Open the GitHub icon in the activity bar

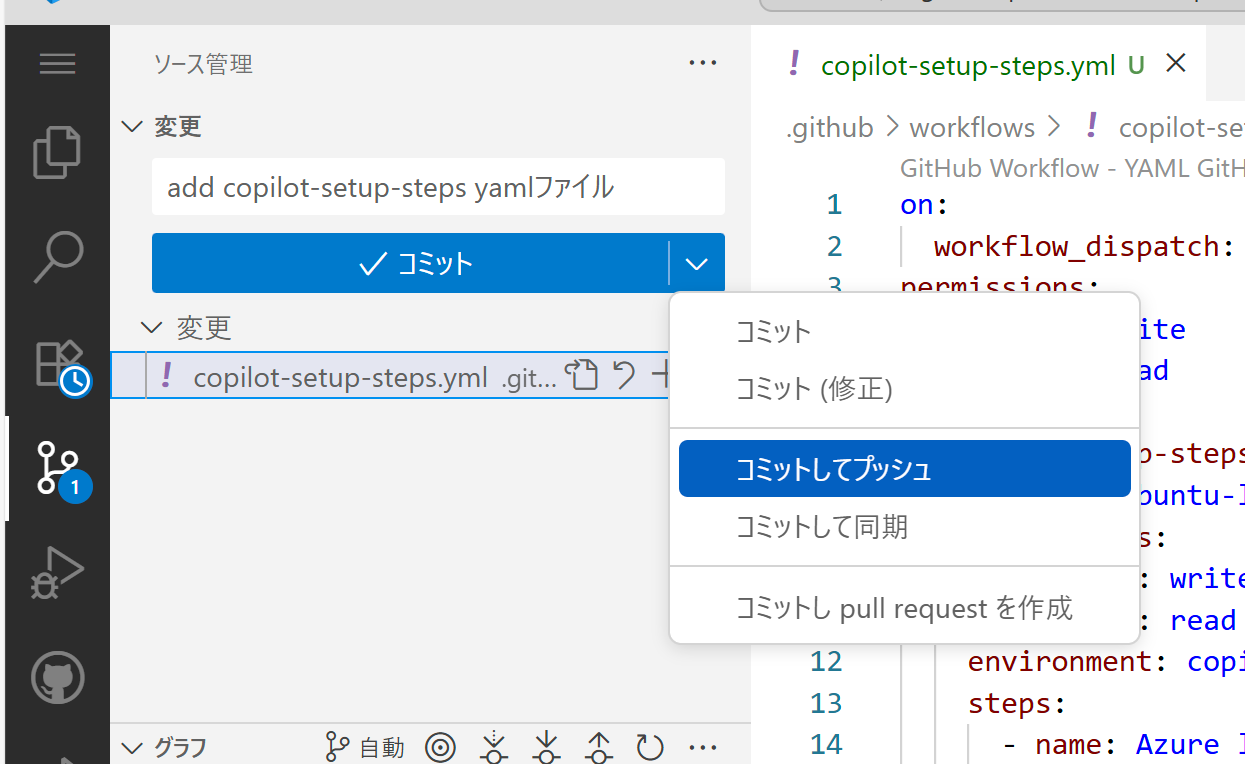57,676
